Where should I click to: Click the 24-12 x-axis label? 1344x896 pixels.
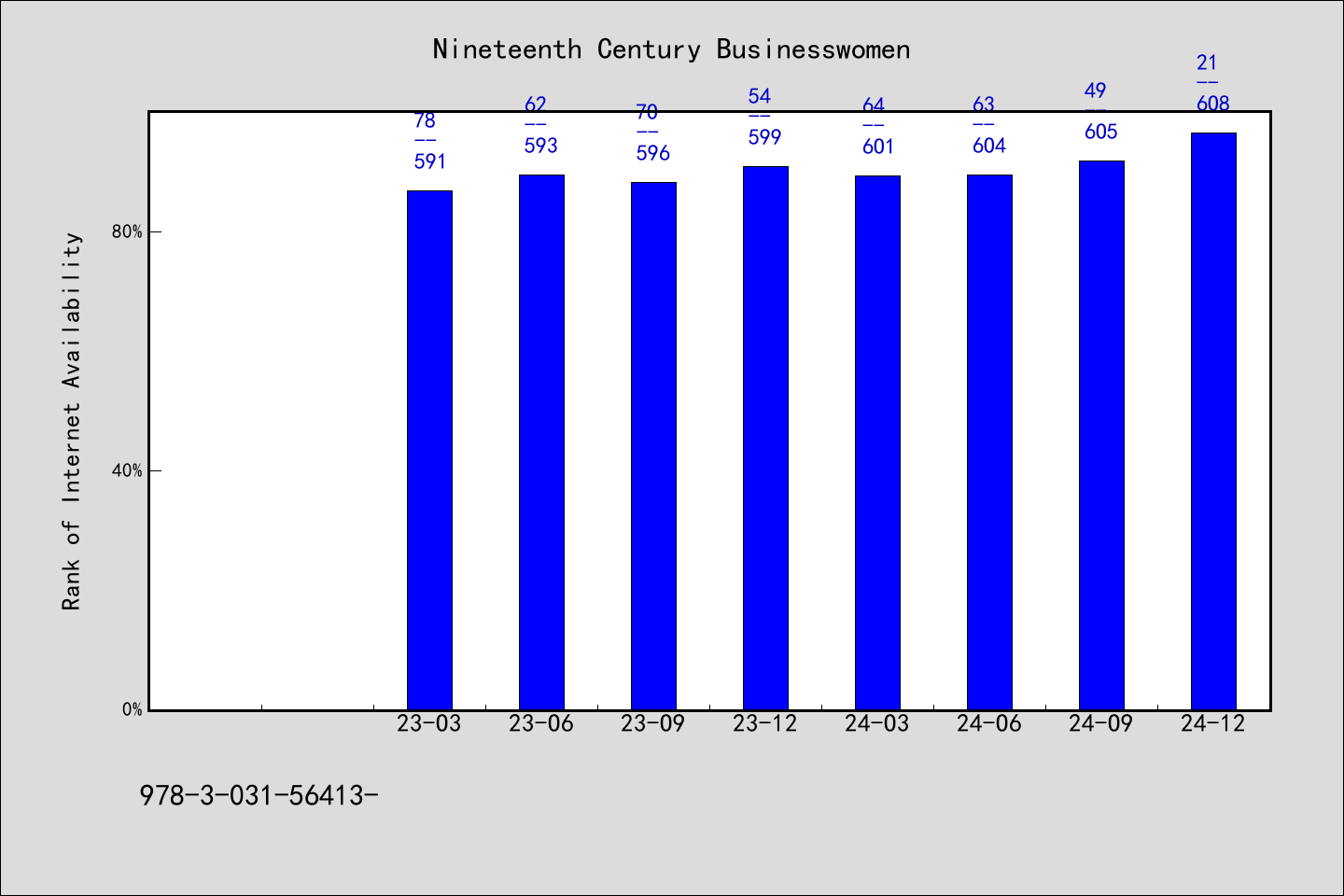click(1213, 723)
